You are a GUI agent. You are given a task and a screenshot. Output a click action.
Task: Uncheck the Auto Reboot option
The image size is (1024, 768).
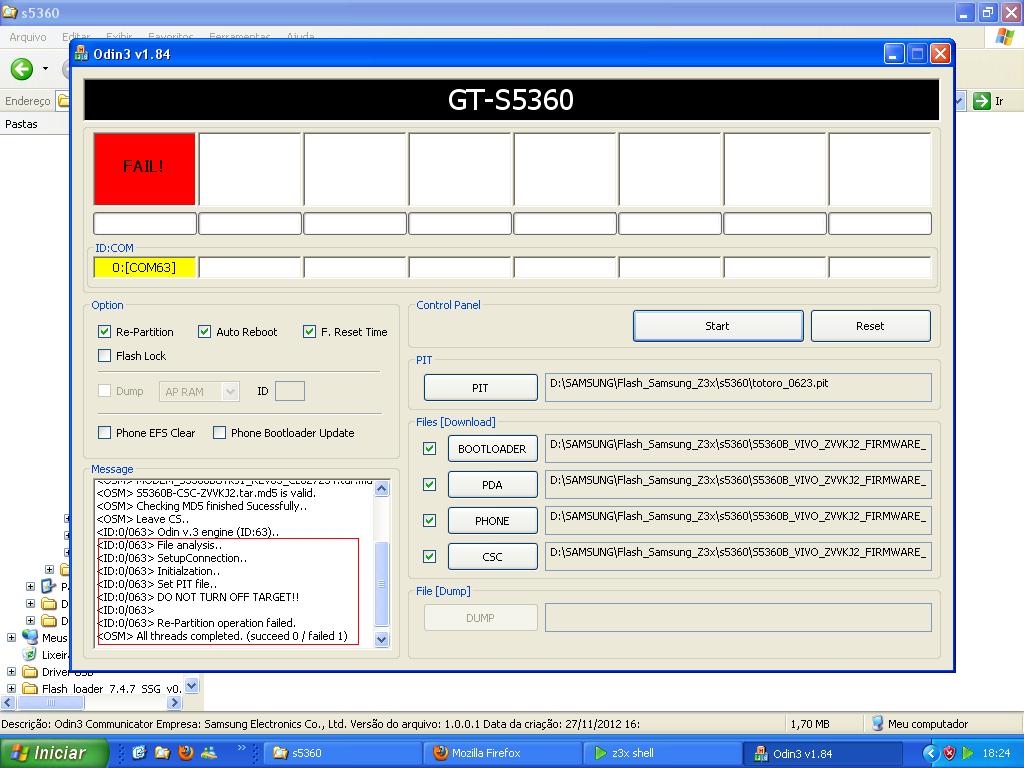[x=204, y=332]
